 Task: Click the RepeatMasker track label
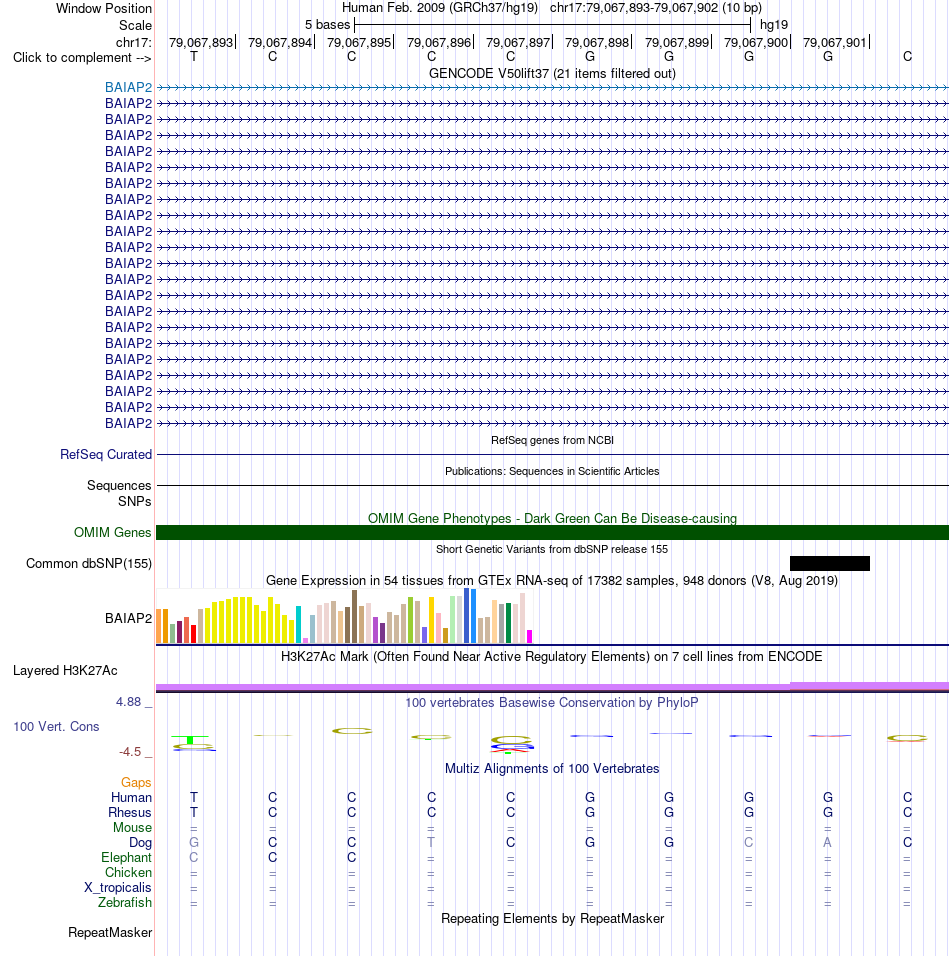110,933
